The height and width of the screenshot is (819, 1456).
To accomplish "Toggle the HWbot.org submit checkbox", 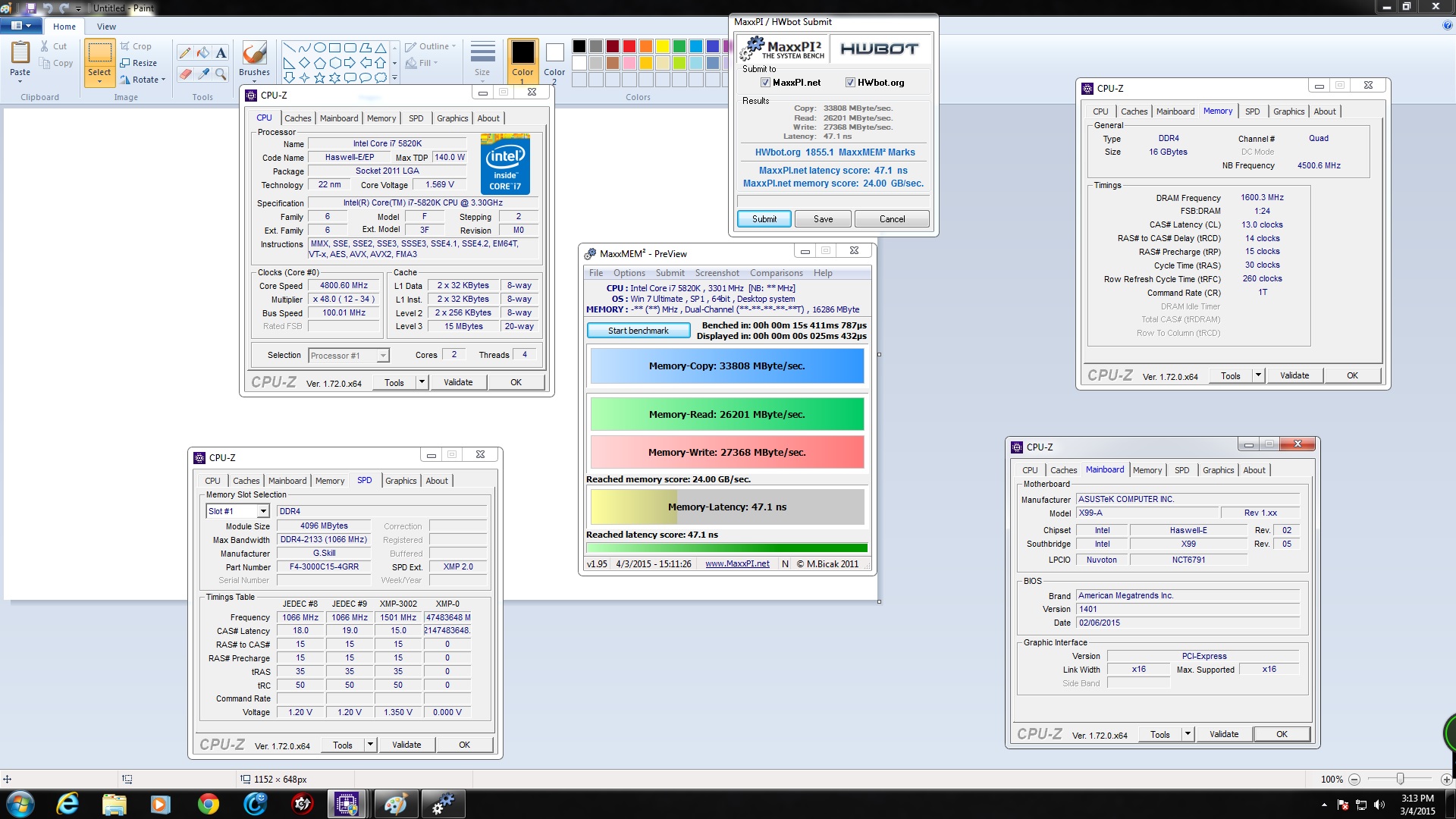I will [x=851, y=83].
